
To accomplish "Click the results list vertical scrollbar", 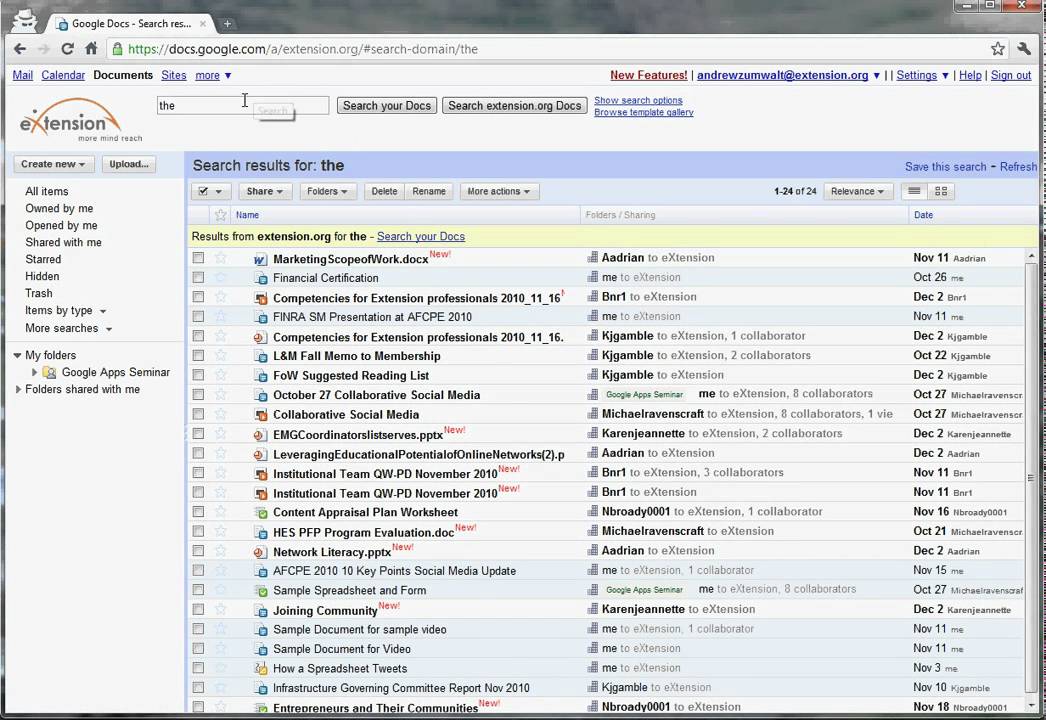I will (1031, 478).
